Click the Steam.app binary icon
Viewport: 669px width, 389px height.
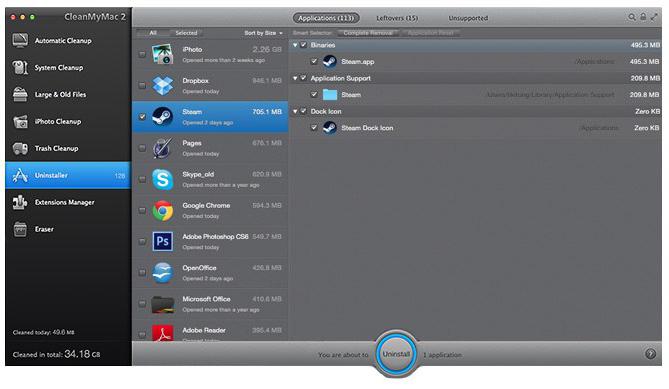click(x=329, y=61)
